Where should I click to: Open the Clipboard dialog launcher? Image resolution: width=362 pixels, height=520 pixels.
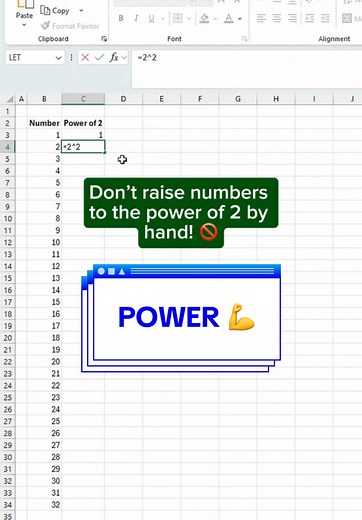tap(104, 39)
